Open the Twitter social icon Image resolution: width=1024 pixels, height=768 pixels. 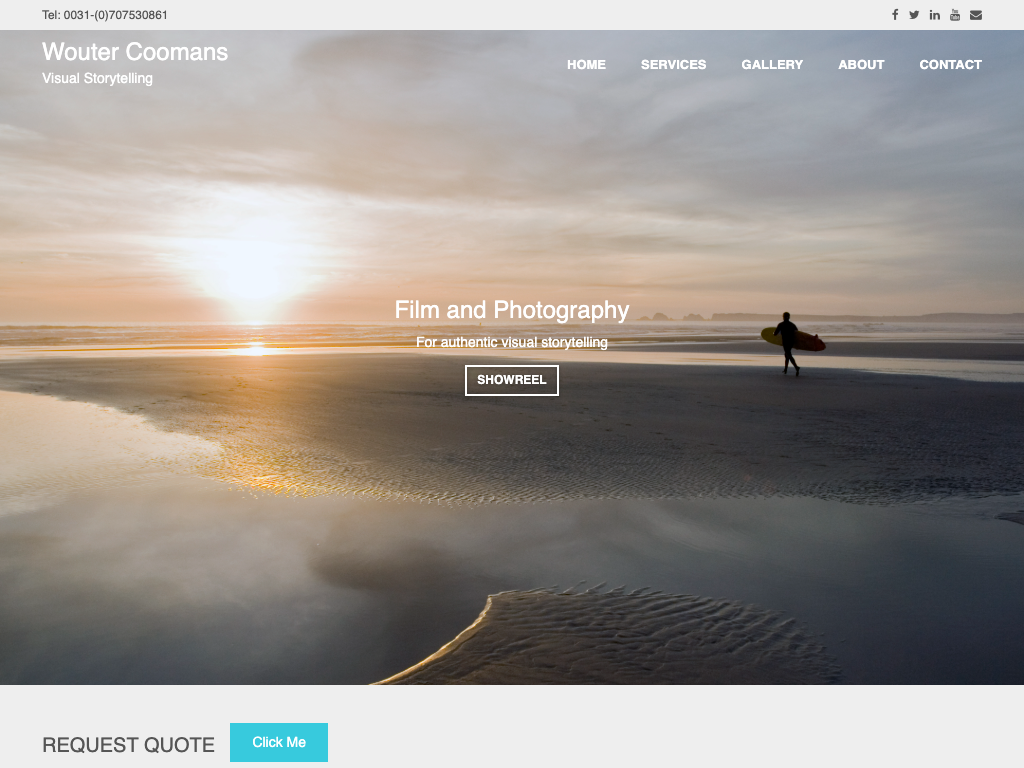[914, 15]
